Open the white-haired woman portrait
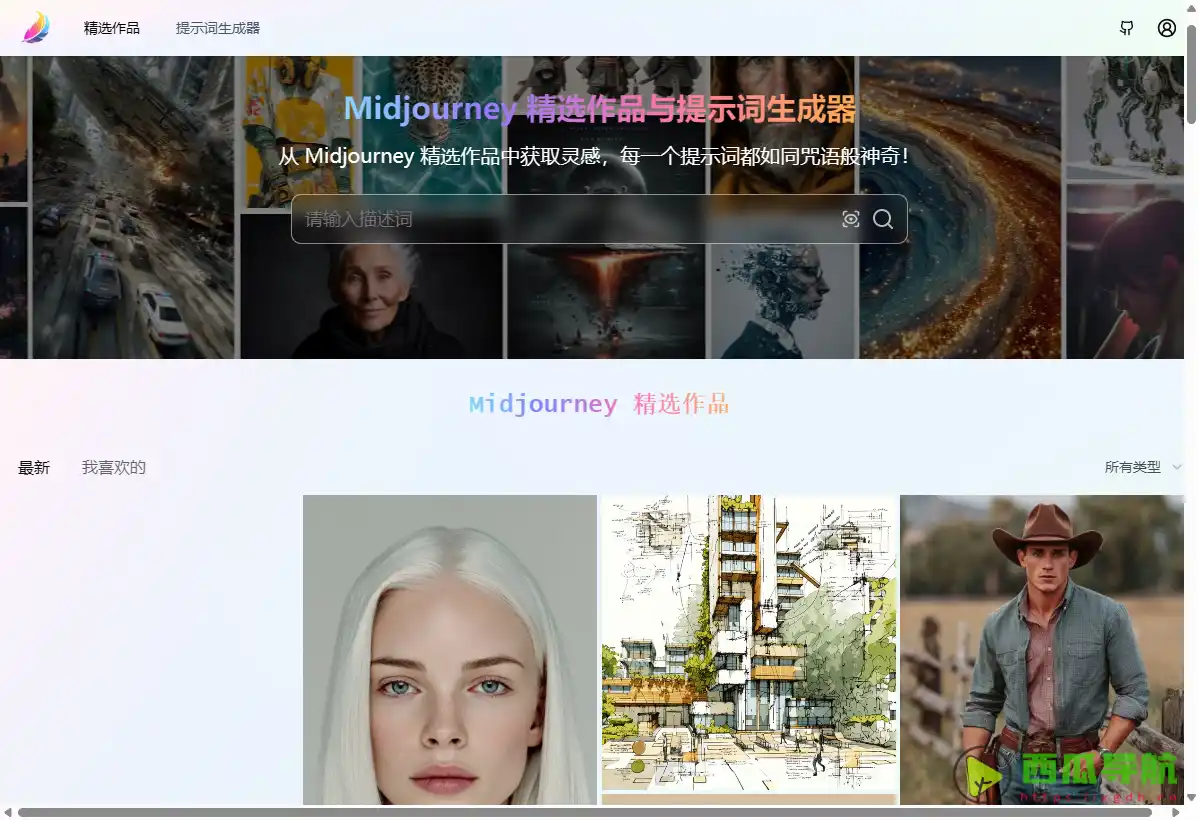The width and height of the screenshot is (1199, 820). [448, 650]
